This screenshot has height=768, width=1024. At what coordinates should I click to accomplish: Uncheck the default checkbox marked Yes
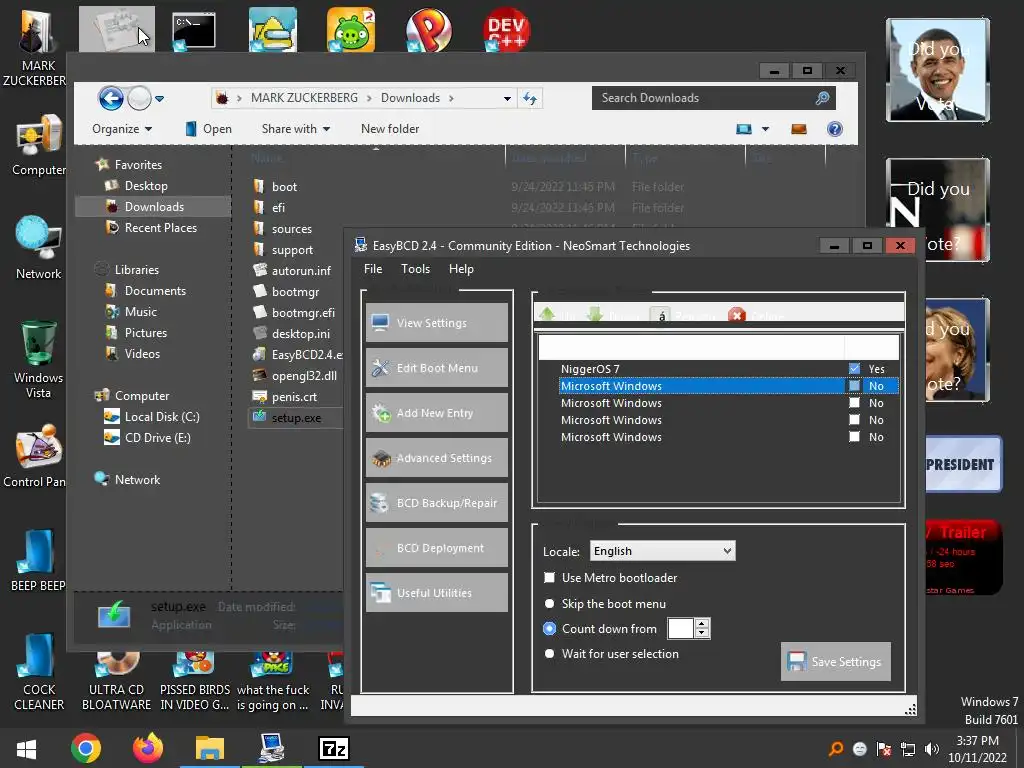(x=854, y=368)
